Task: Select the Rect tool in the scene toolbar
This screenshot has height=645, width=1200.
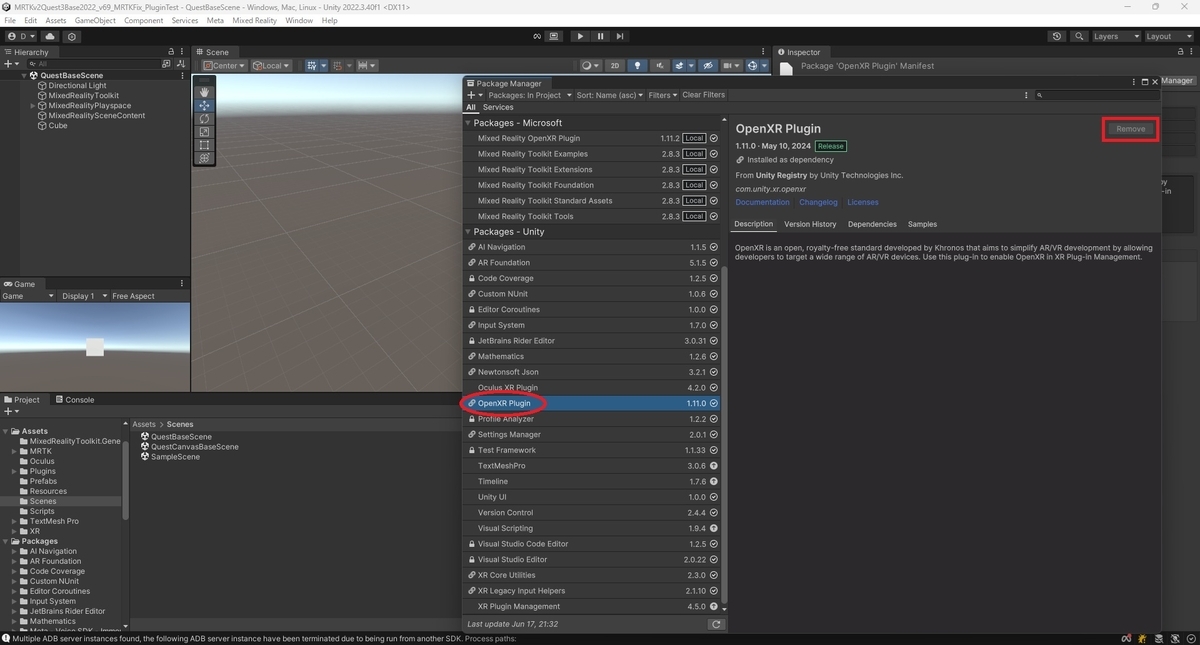Action: coord(204,146)
